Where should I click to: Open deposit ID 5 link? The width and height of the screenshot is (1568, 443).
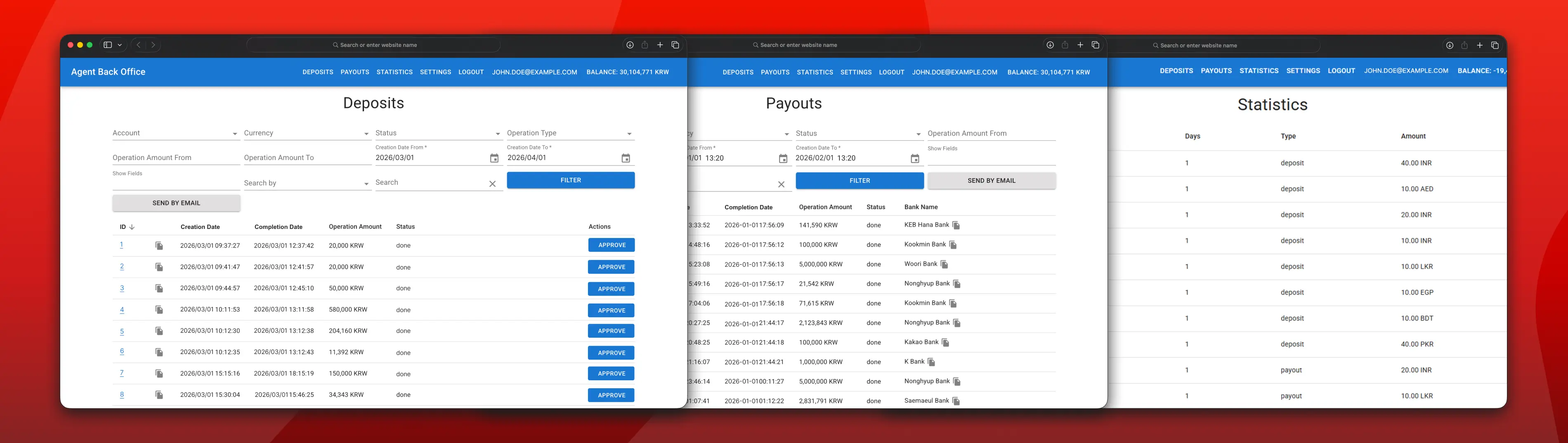(x=122, y=332)
